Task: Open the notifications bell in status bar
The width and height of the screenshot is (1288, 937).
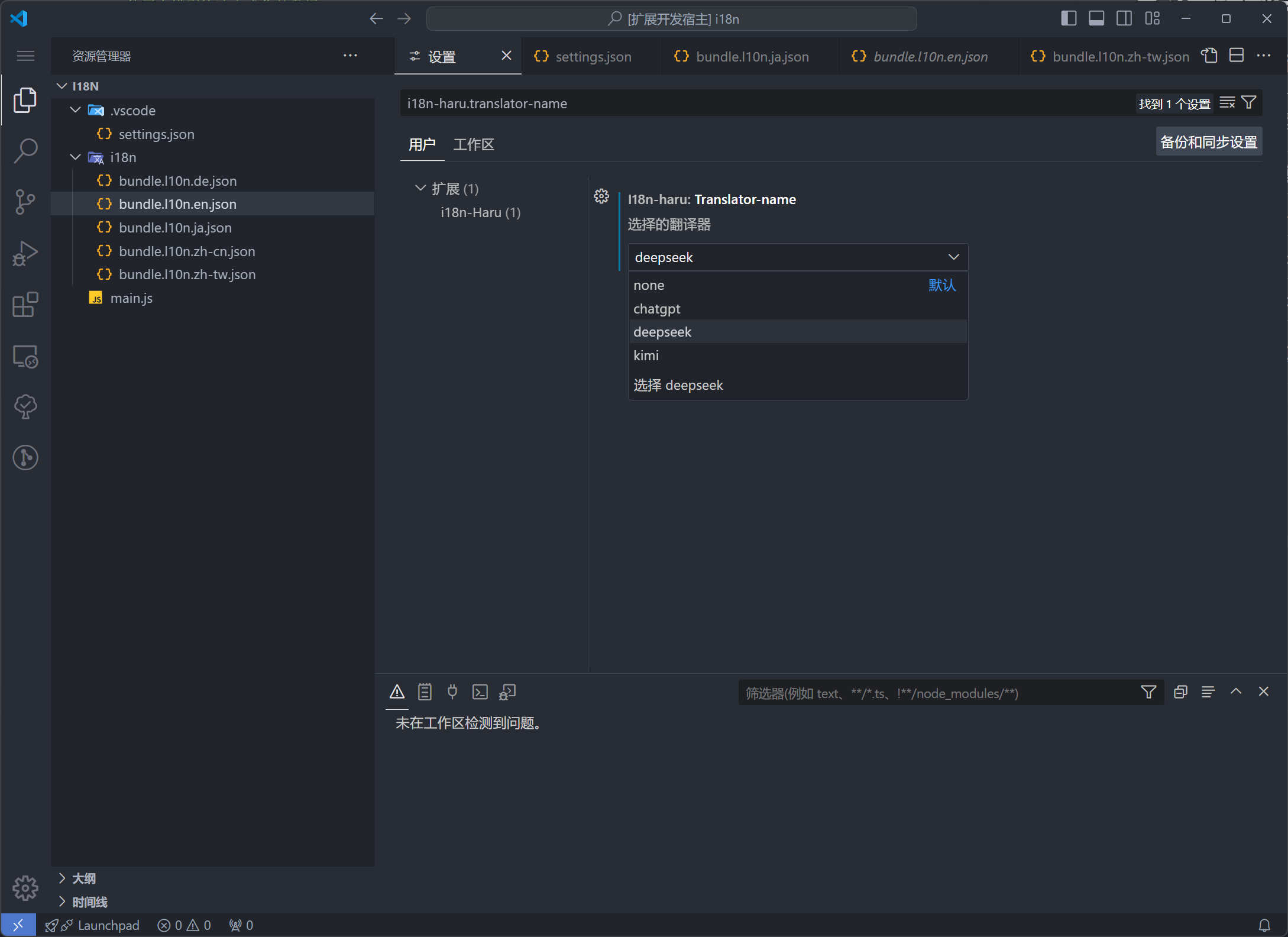Action: (1264, 926)
